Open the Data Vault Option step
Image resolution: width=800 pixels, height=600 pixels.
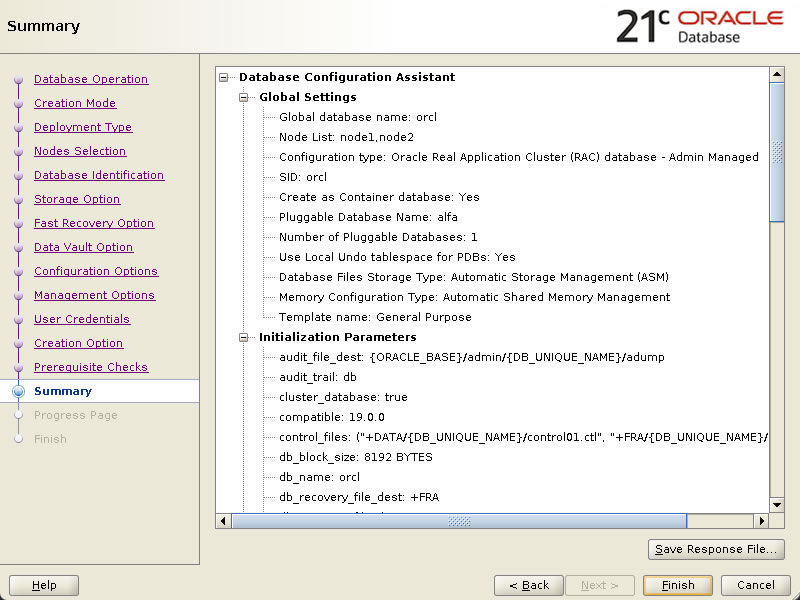pyautogui.click(x=84, y=247)
